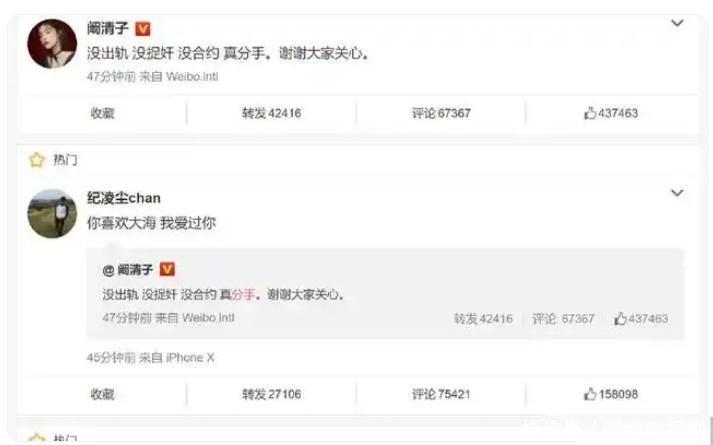Click 收藏 on 阚清子's post
Image resolution: width=713 pixels, height=445 pixels.
pos(102,113)
